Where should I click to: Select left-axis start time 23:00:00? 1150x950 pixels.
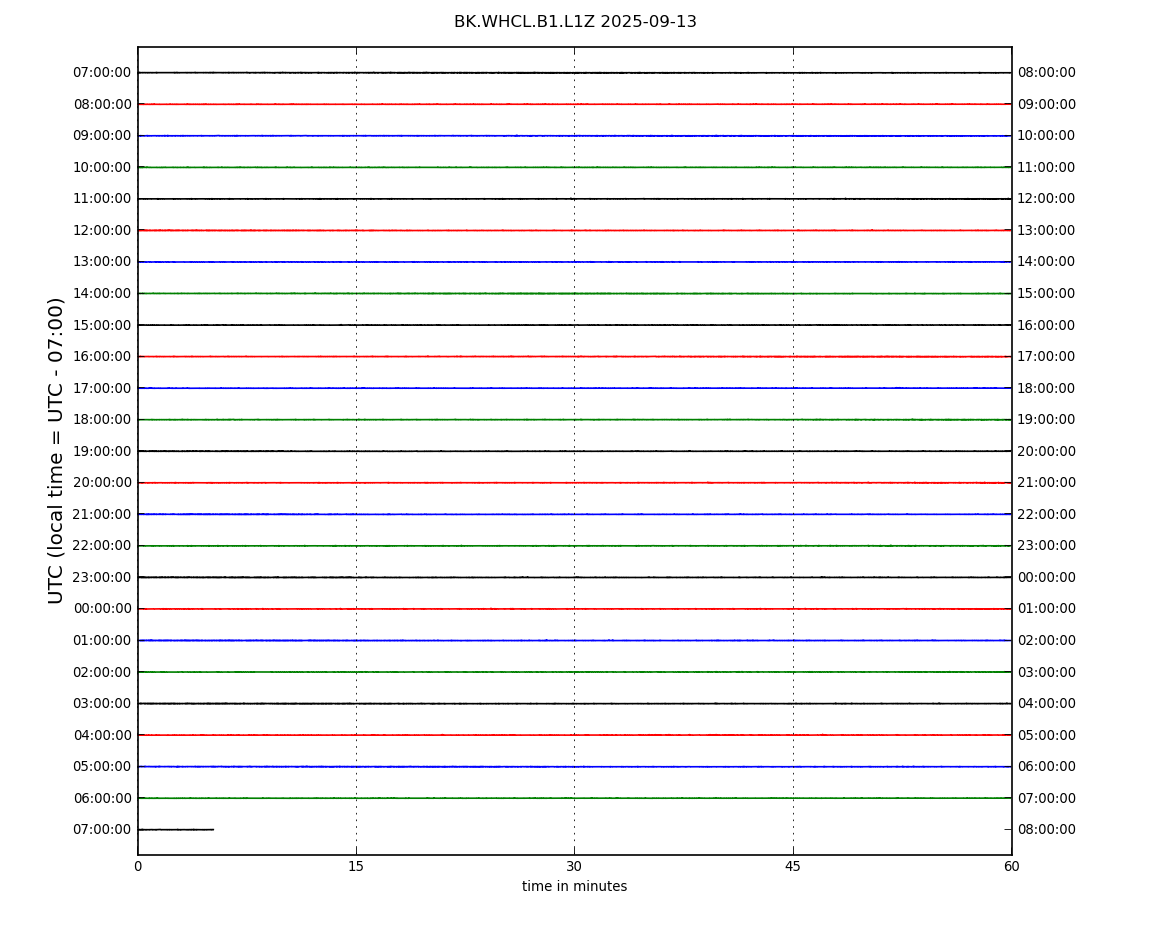(102, 577)
